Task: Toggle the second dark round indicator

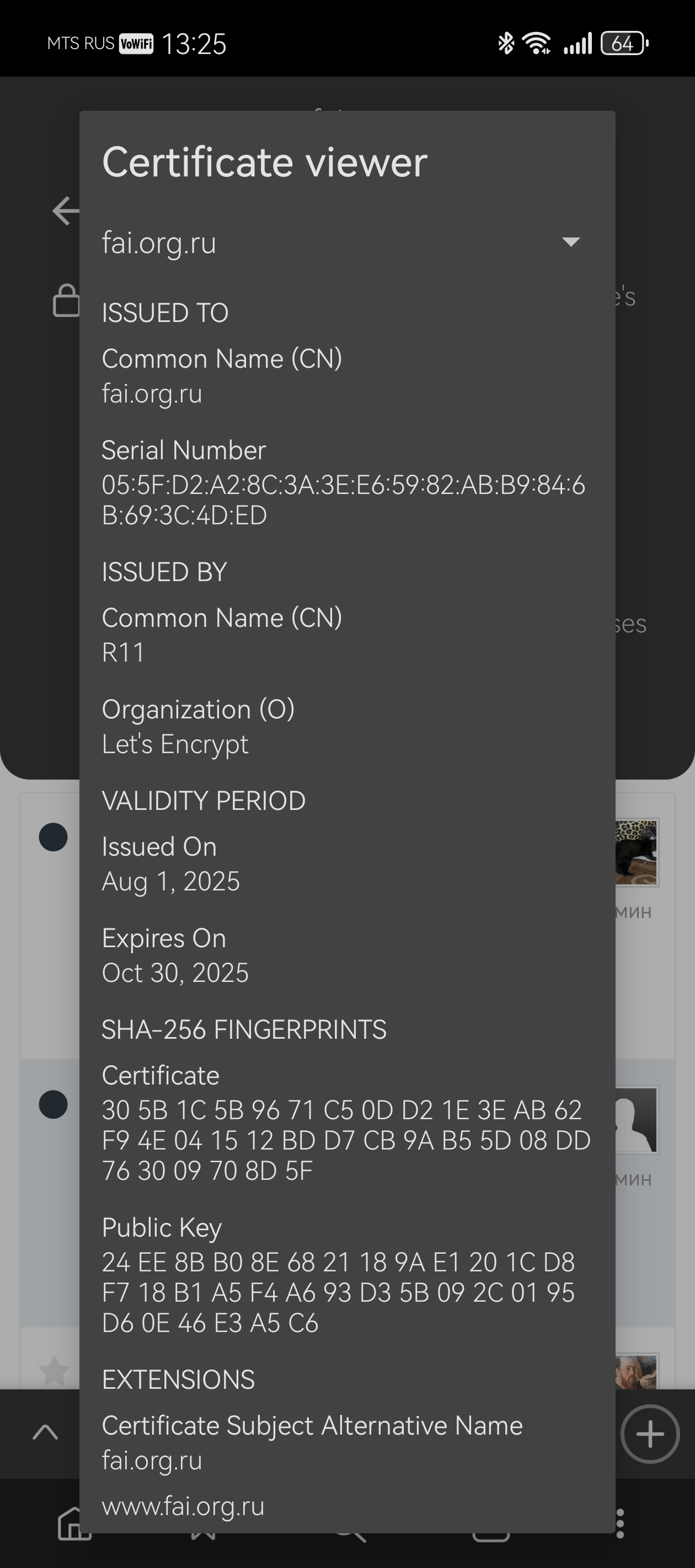Action: pos(53,1104)
